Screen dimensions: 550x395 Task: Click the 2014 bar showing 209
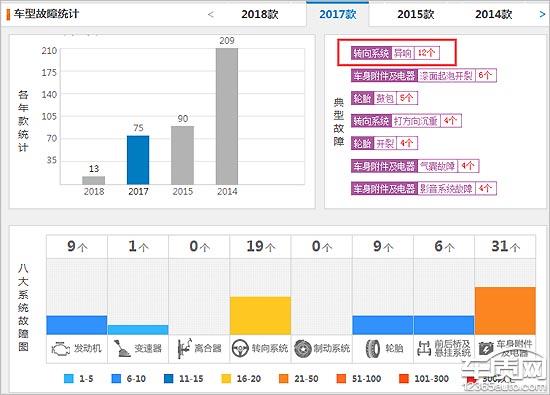227,116
